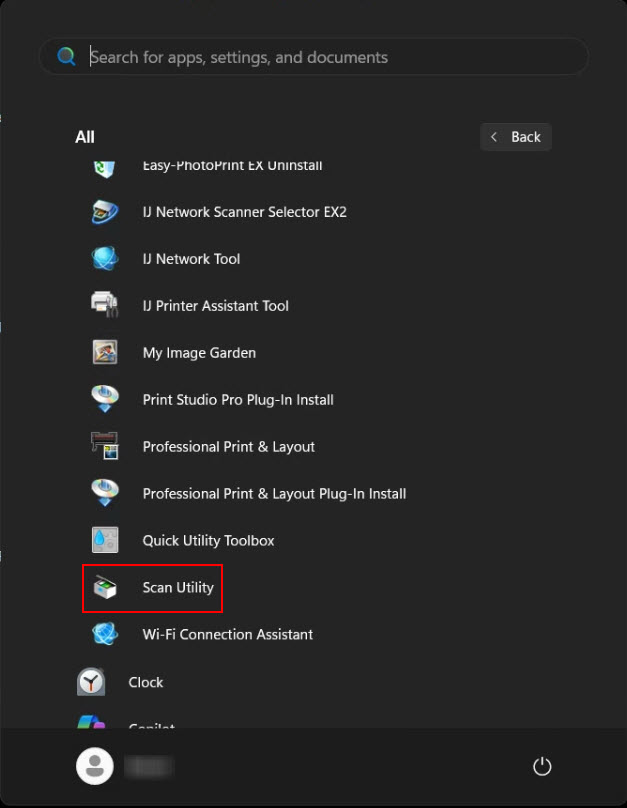Open the Scan Utility app icon
The height and width of the screenshot is (808, 627).
[x=104, y=588]
